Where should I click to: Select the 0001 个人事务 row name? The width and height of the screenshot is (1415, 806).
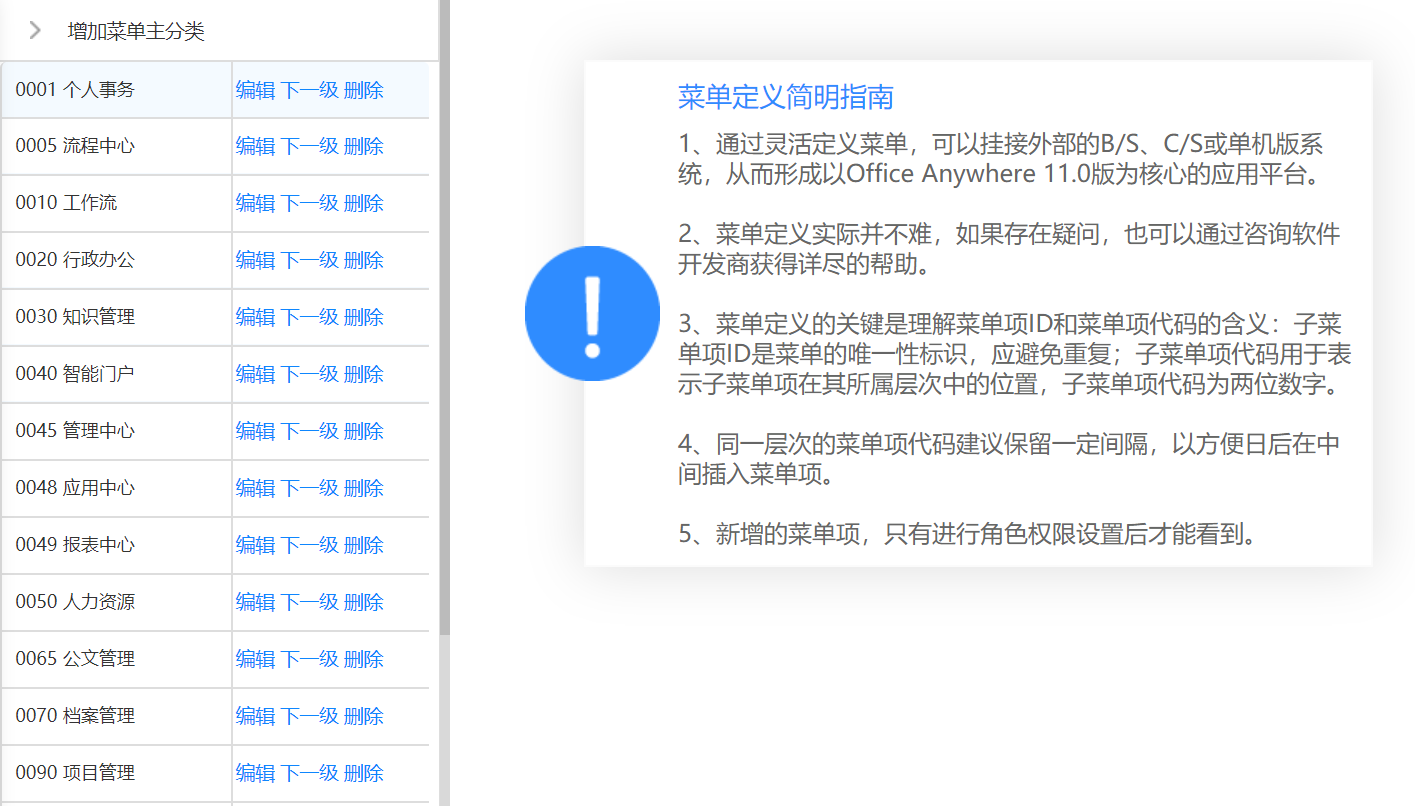[x=75, y=90]
